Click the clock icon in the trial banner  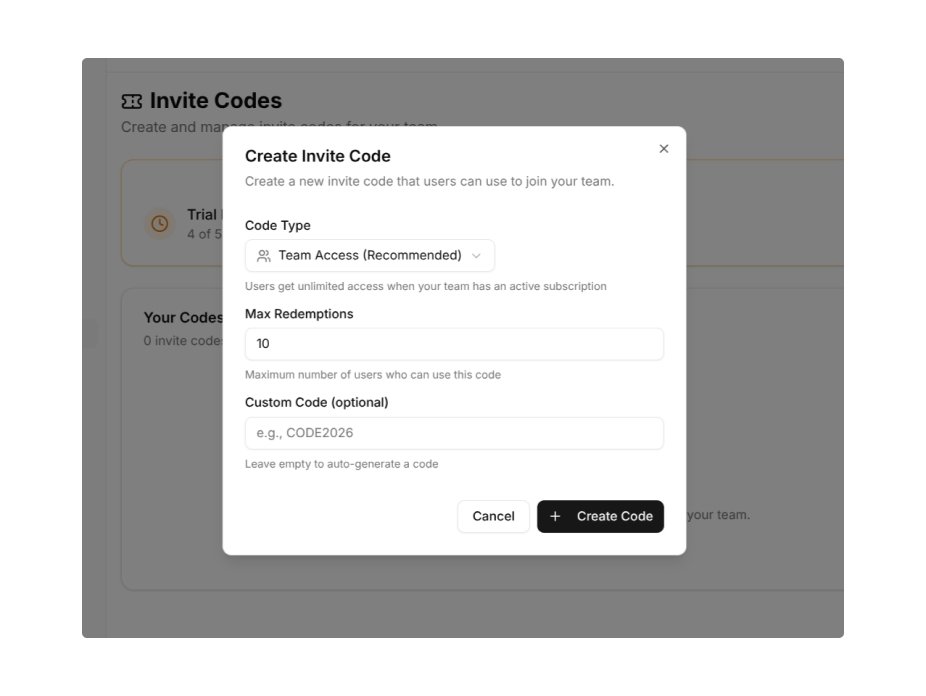pos(159,224)
